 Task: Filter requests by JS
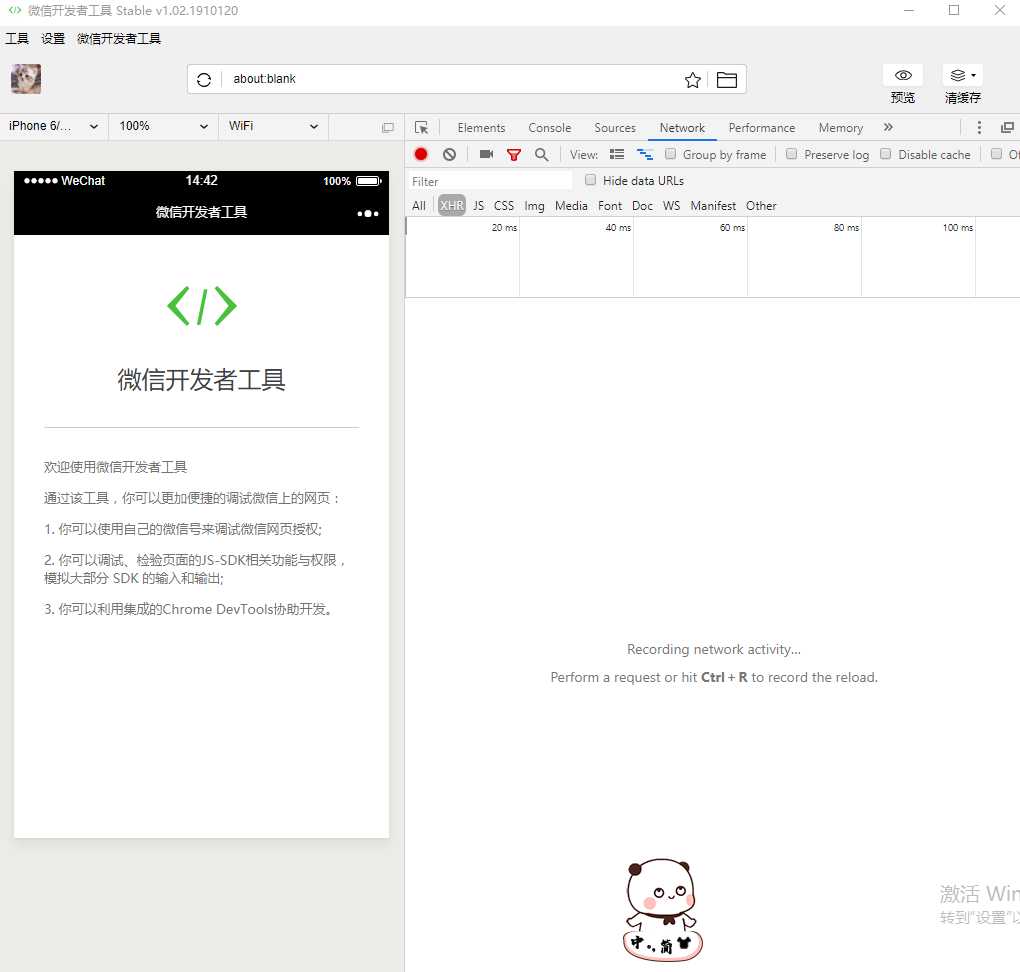point(479,206)
